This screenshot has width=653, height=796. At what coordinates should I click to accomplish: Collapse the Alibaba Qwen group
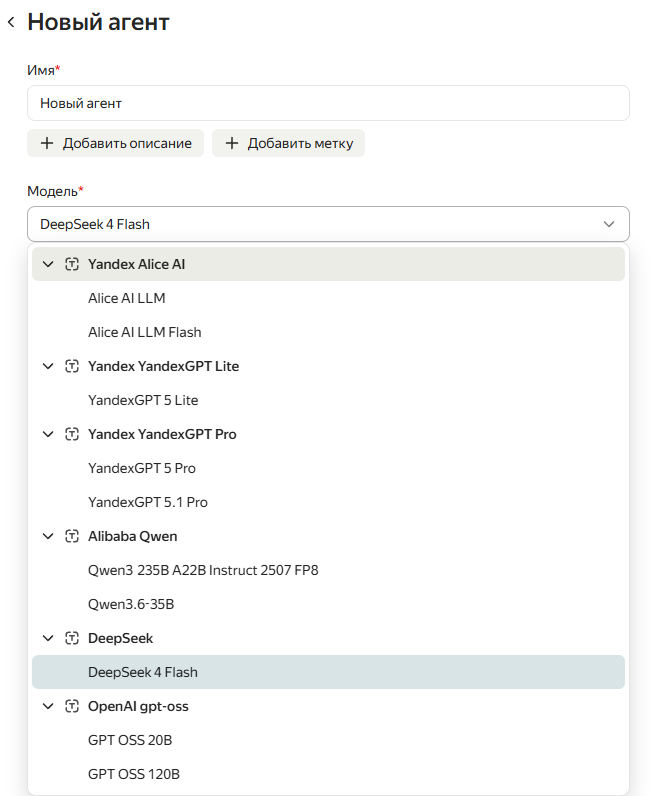point(48,536)
